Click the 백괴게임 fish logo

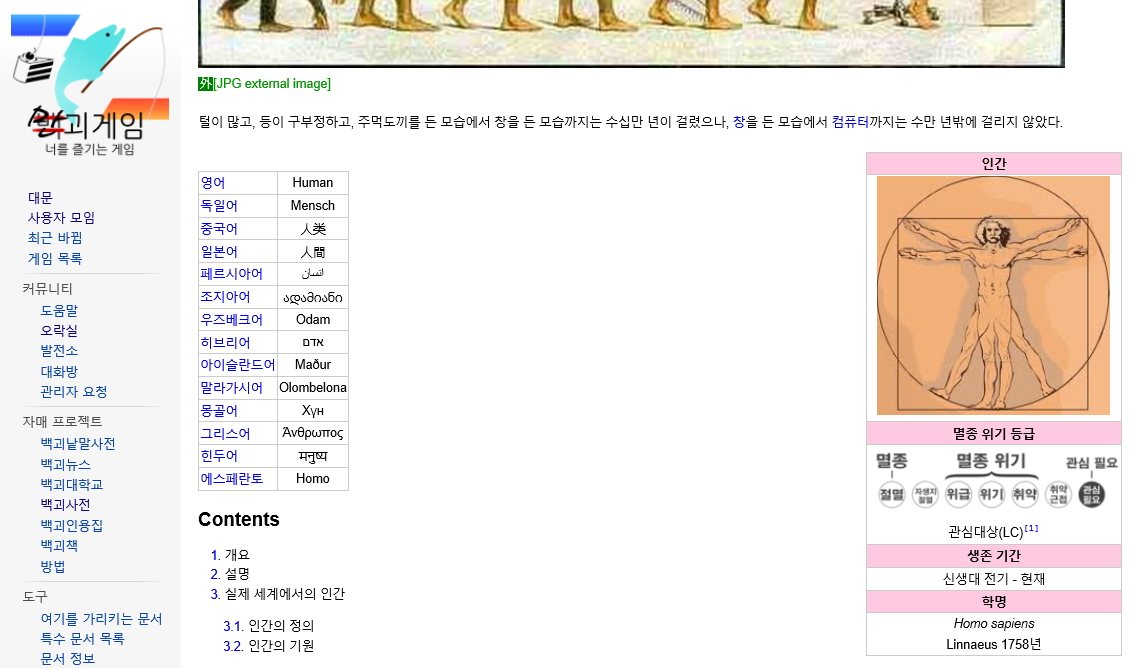[90, 84]
